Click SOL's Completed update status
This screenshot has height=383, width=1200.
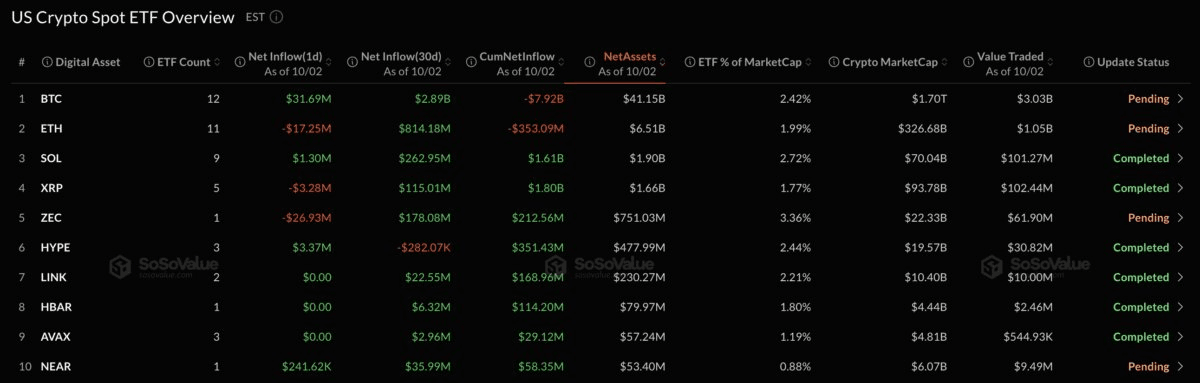[x=1141, y=158]
